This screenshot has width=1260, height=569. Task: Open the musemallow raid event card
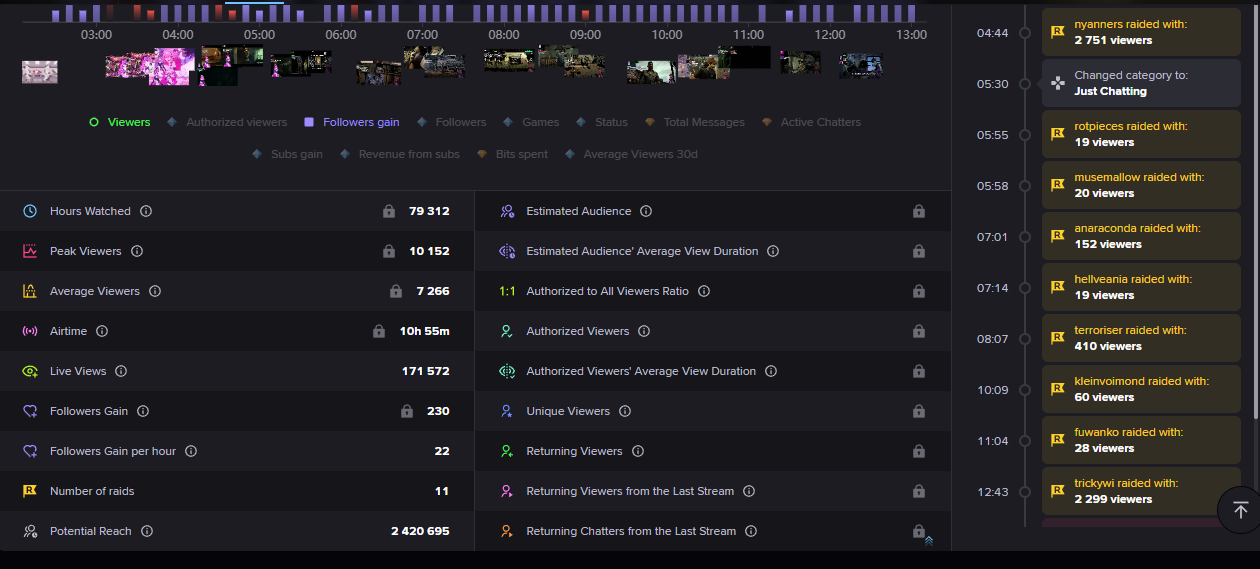point(1141,185)
